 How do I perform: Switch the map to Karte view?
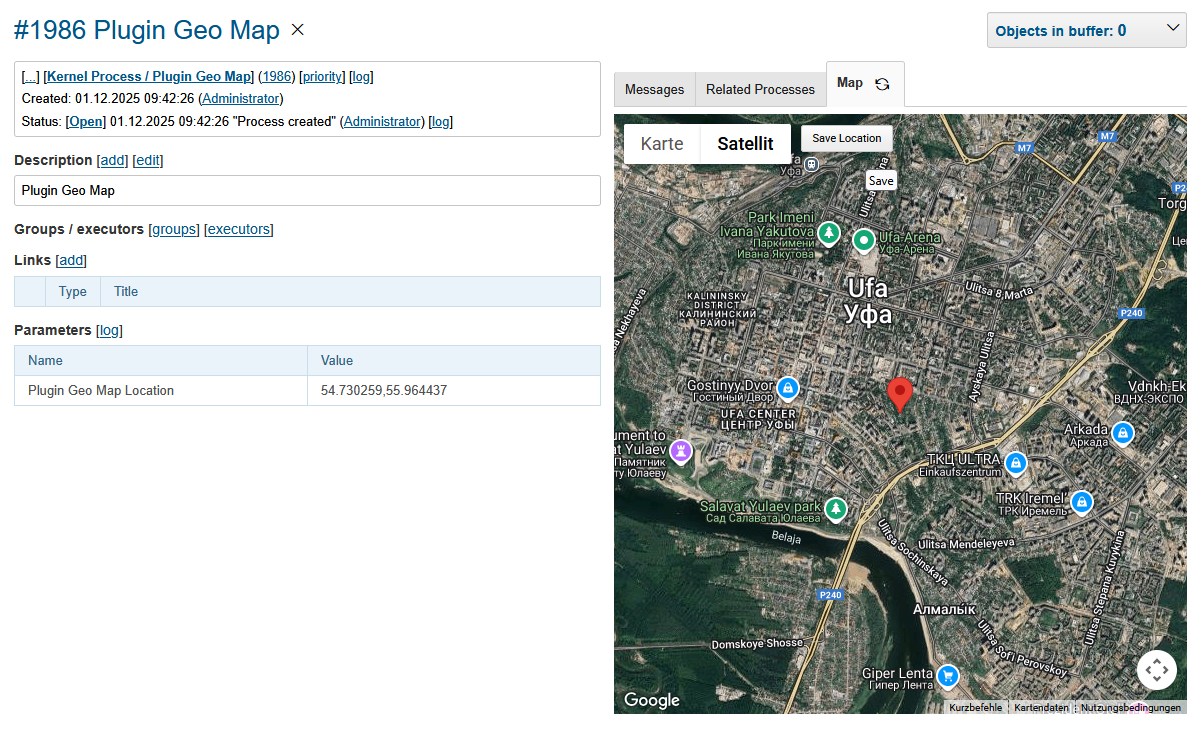[662, 143]
